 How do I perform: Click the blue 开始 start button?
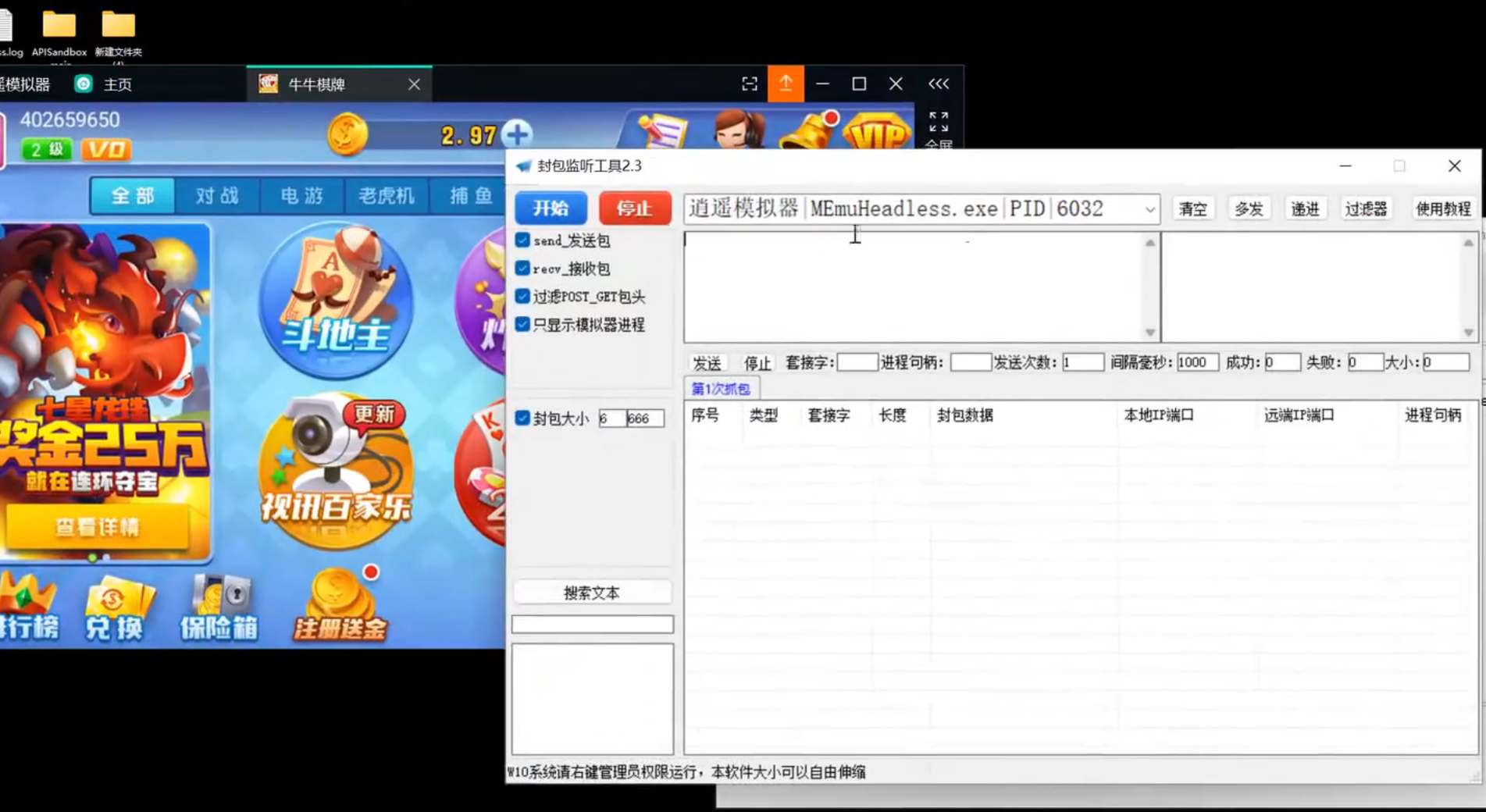click(x=551, y=208)
